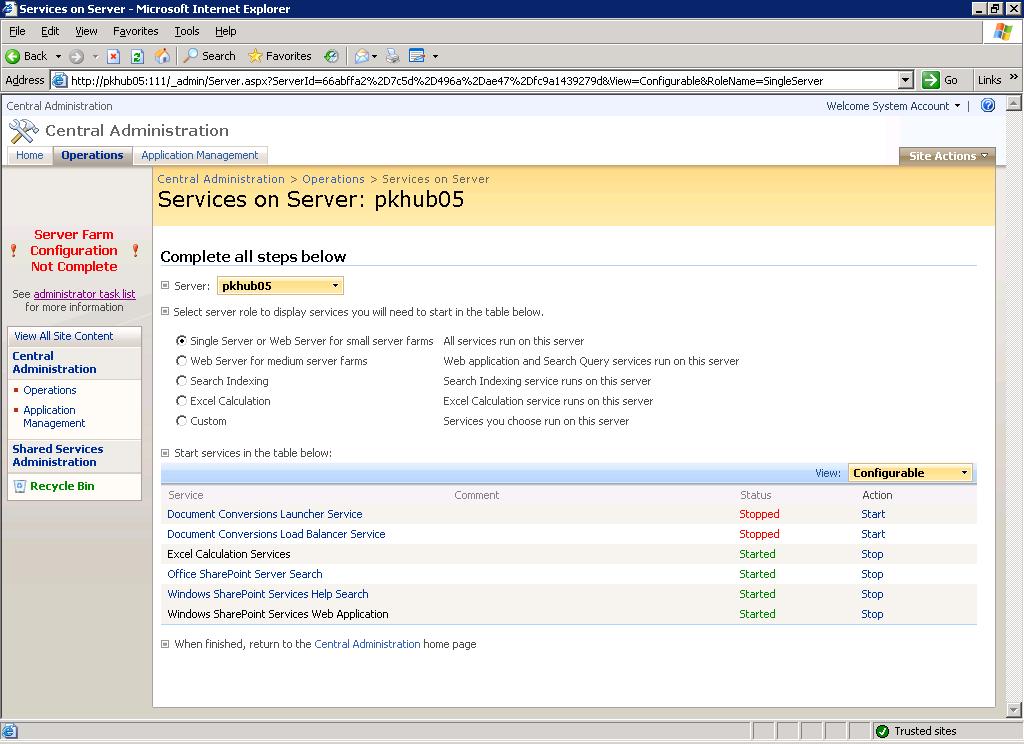Click the Go green arrow button
The height and width of the screenshot is (744, 1024).
click(x=931, y=80)
